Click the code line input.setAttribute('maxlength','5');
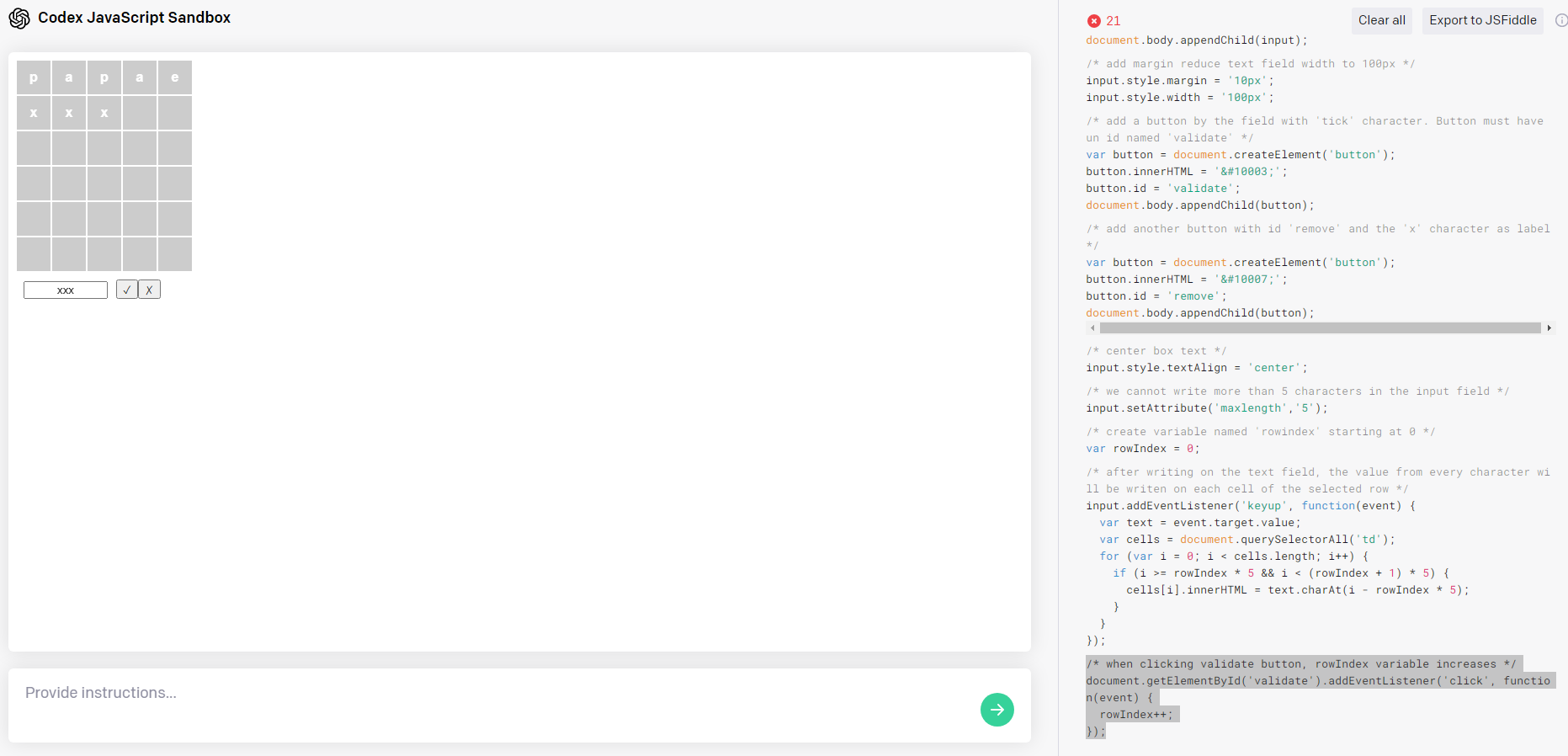Viewport: 1568px width, 756px height. [x=1206, y=408]
